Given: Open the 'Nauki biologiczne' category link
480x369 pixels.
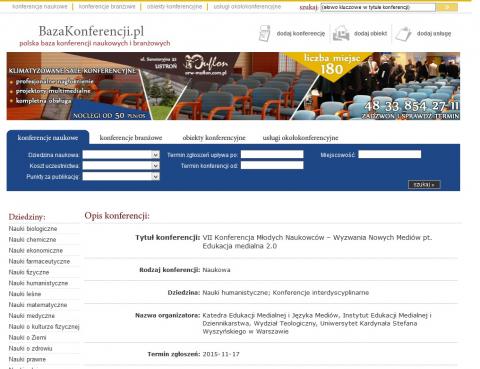Looking at the screenshot, I should click(33, 229).
